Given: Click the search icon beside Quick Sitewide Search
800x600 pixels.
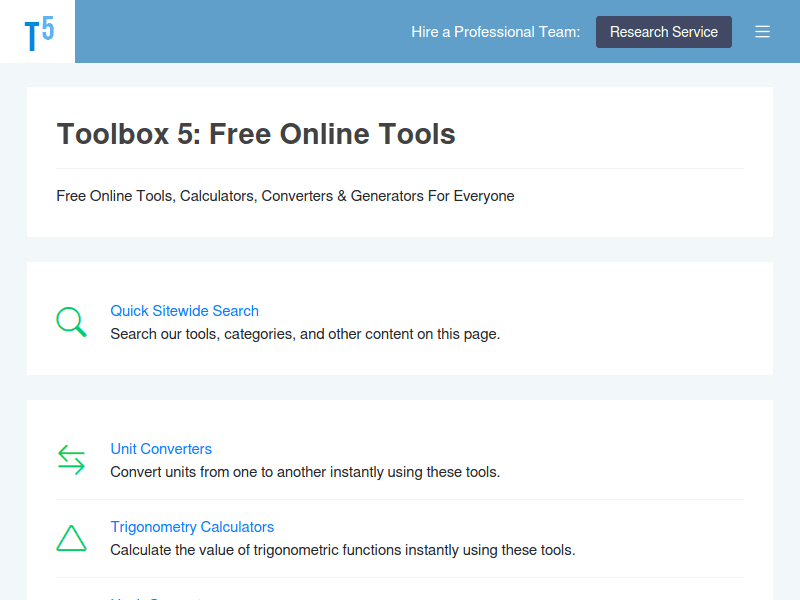Looking at the screenshot, I should (x=71, y=321).
